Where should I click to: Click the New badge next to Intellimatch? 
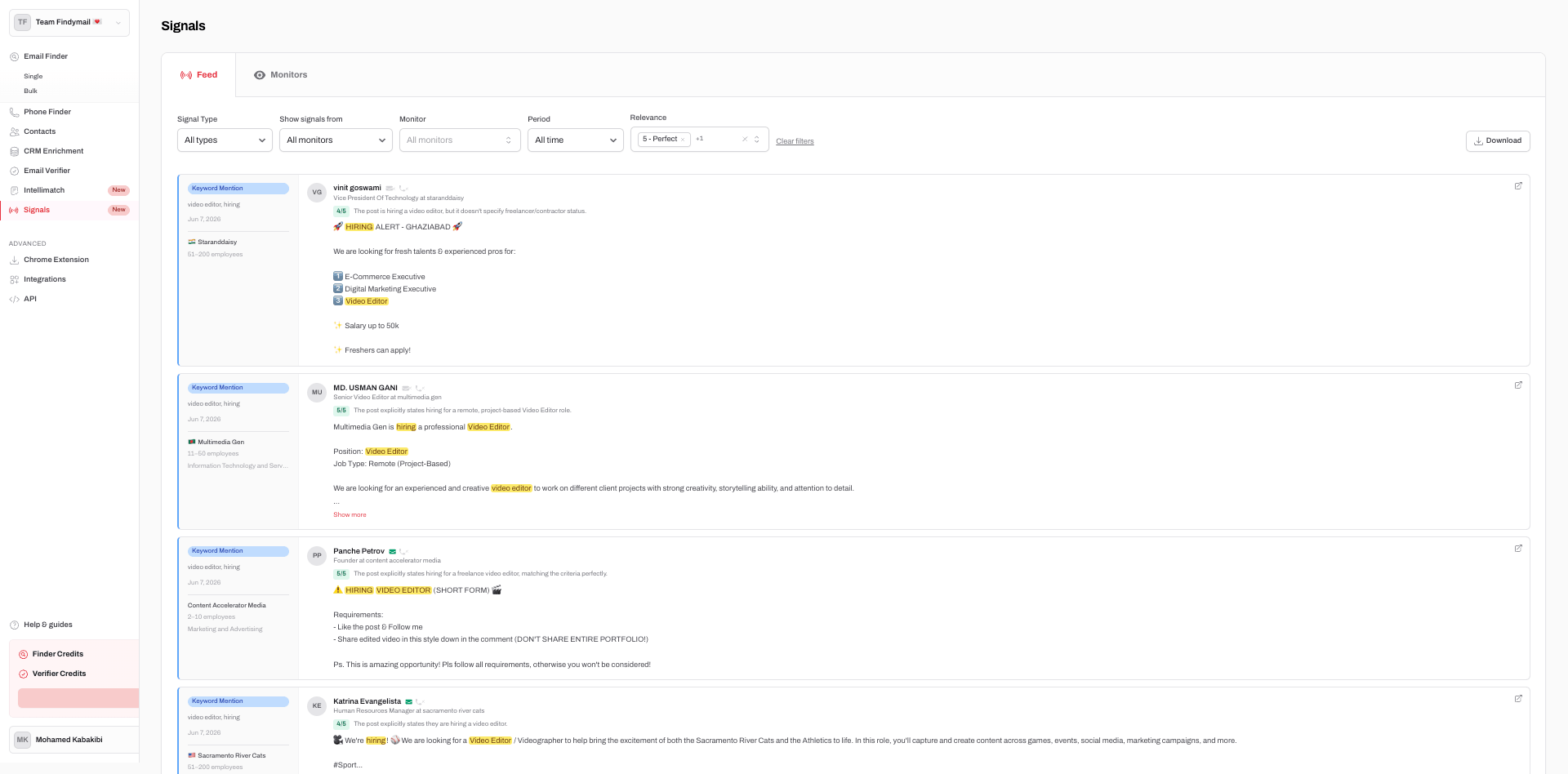(119, 190)
